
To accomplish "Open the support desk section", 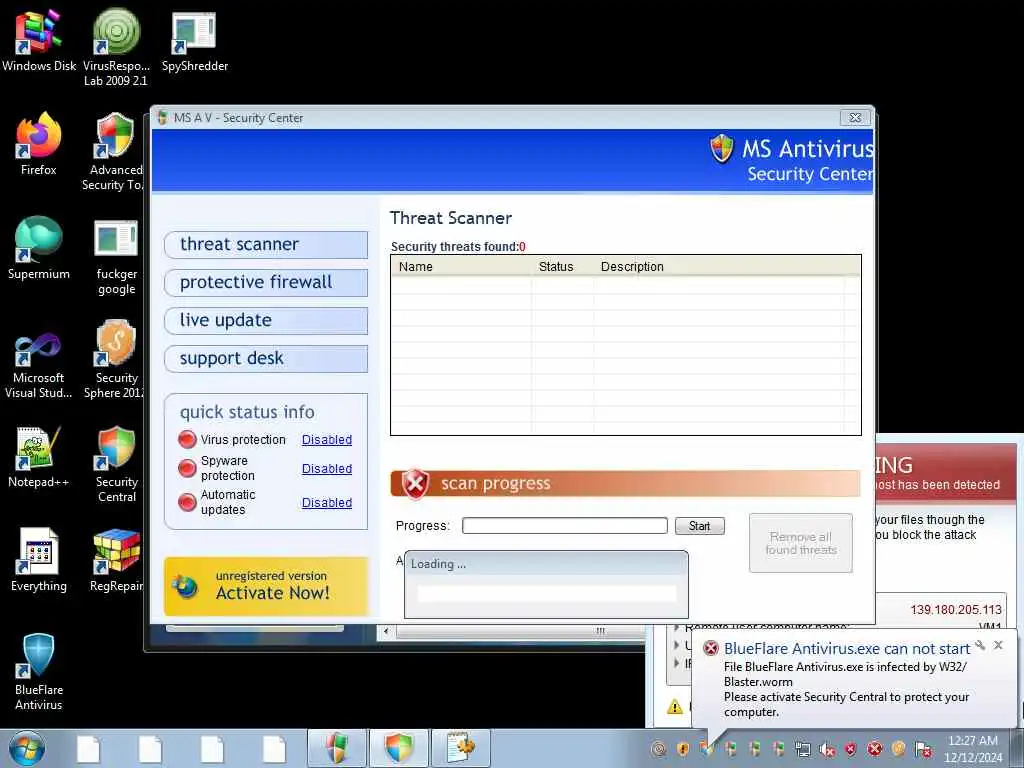I will [x=266, y=359].
